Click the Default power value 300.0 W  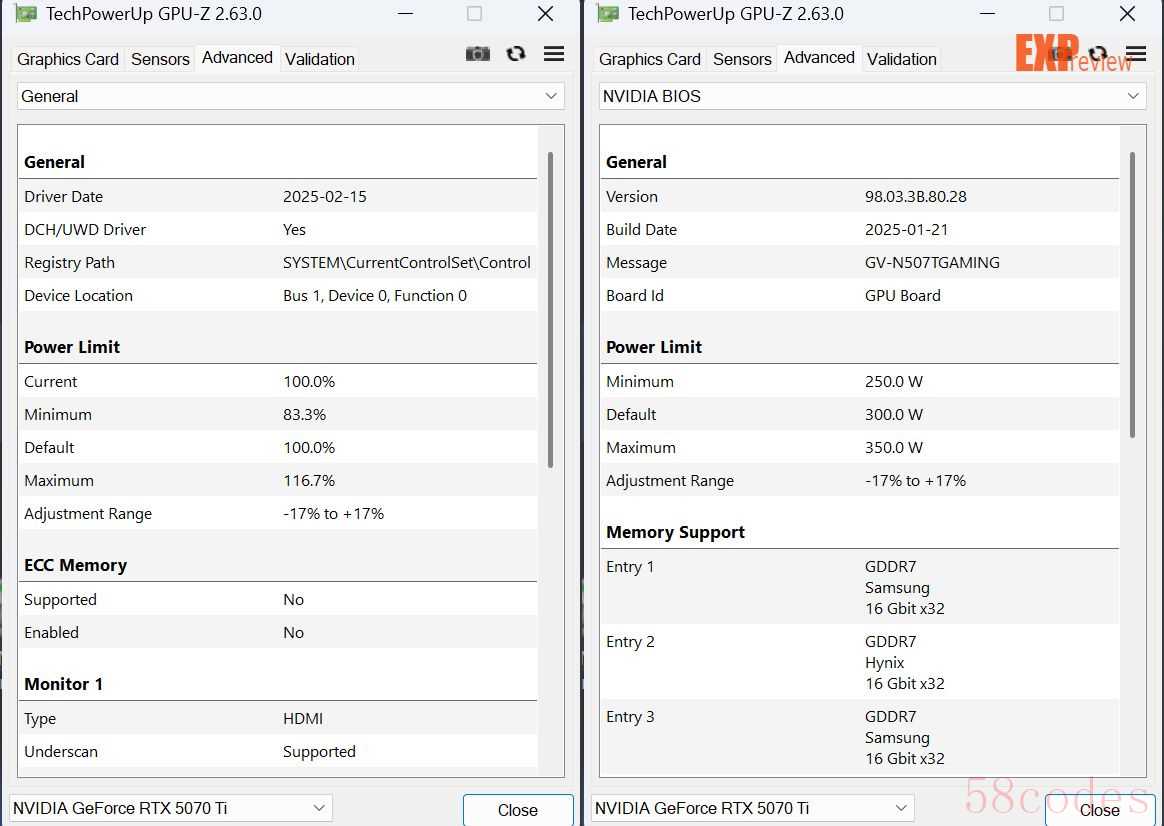[894, 415]
